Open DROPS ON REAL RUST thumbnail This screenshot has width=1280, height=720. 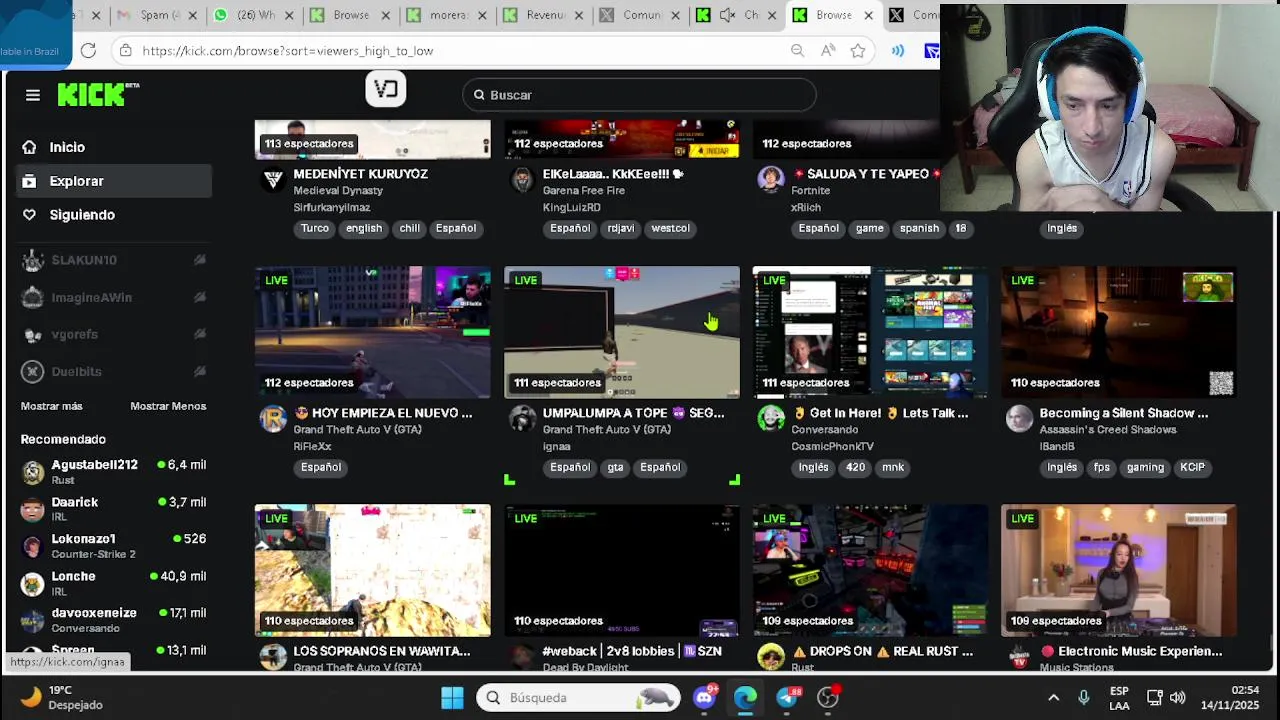(x=870, y=570)
